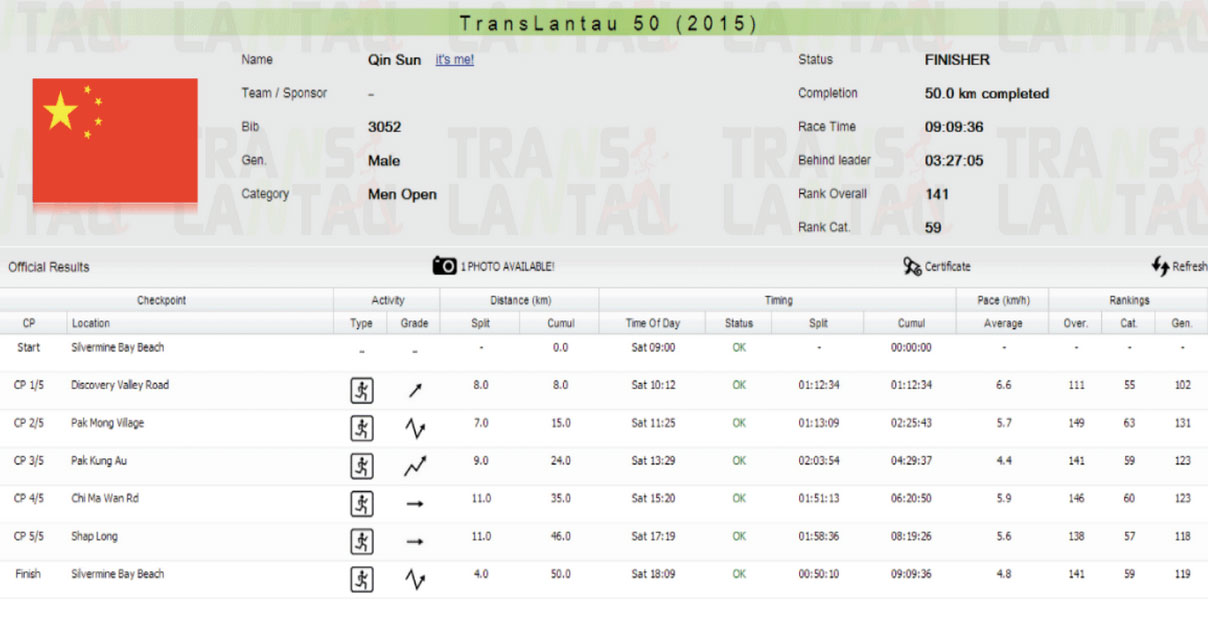This screenshot has width=1208, height=623.
Task: Click runner name Qin Sun
Action: (395, 60)
